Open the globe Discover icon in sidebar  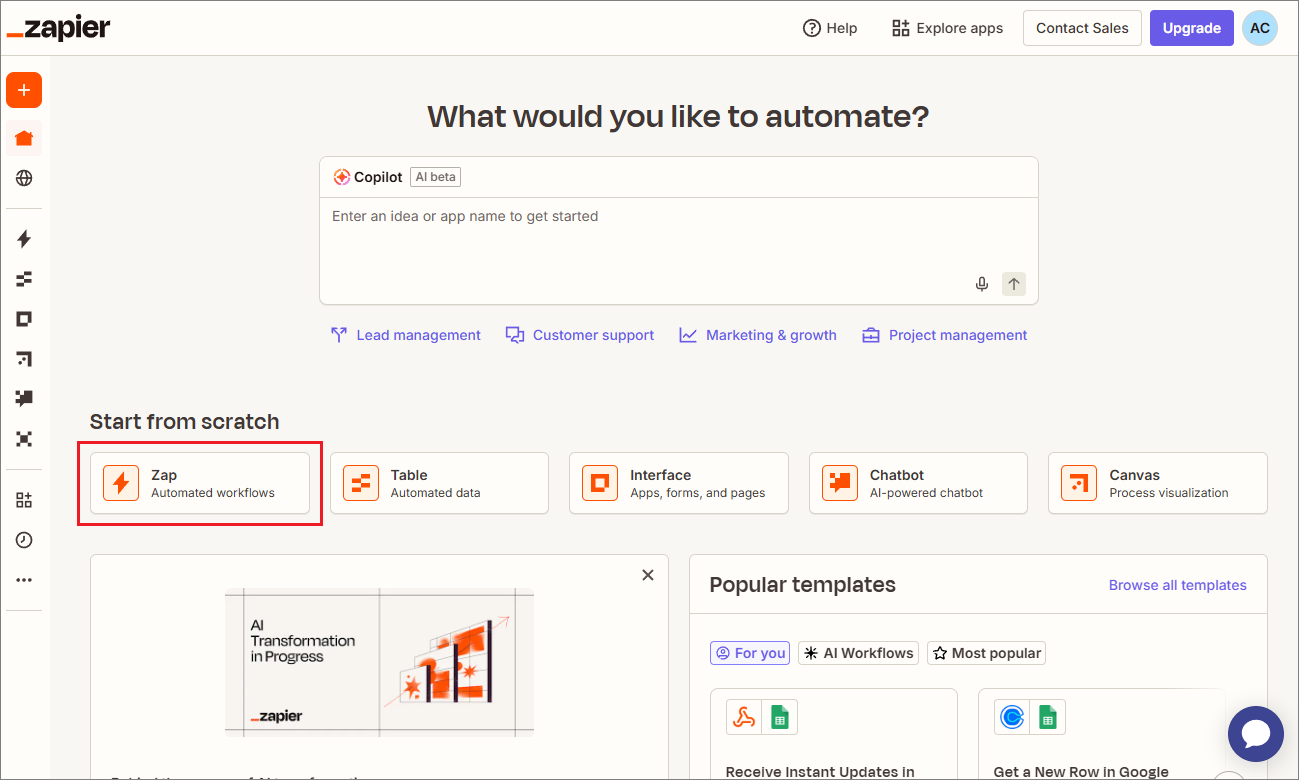click(24, 178)
